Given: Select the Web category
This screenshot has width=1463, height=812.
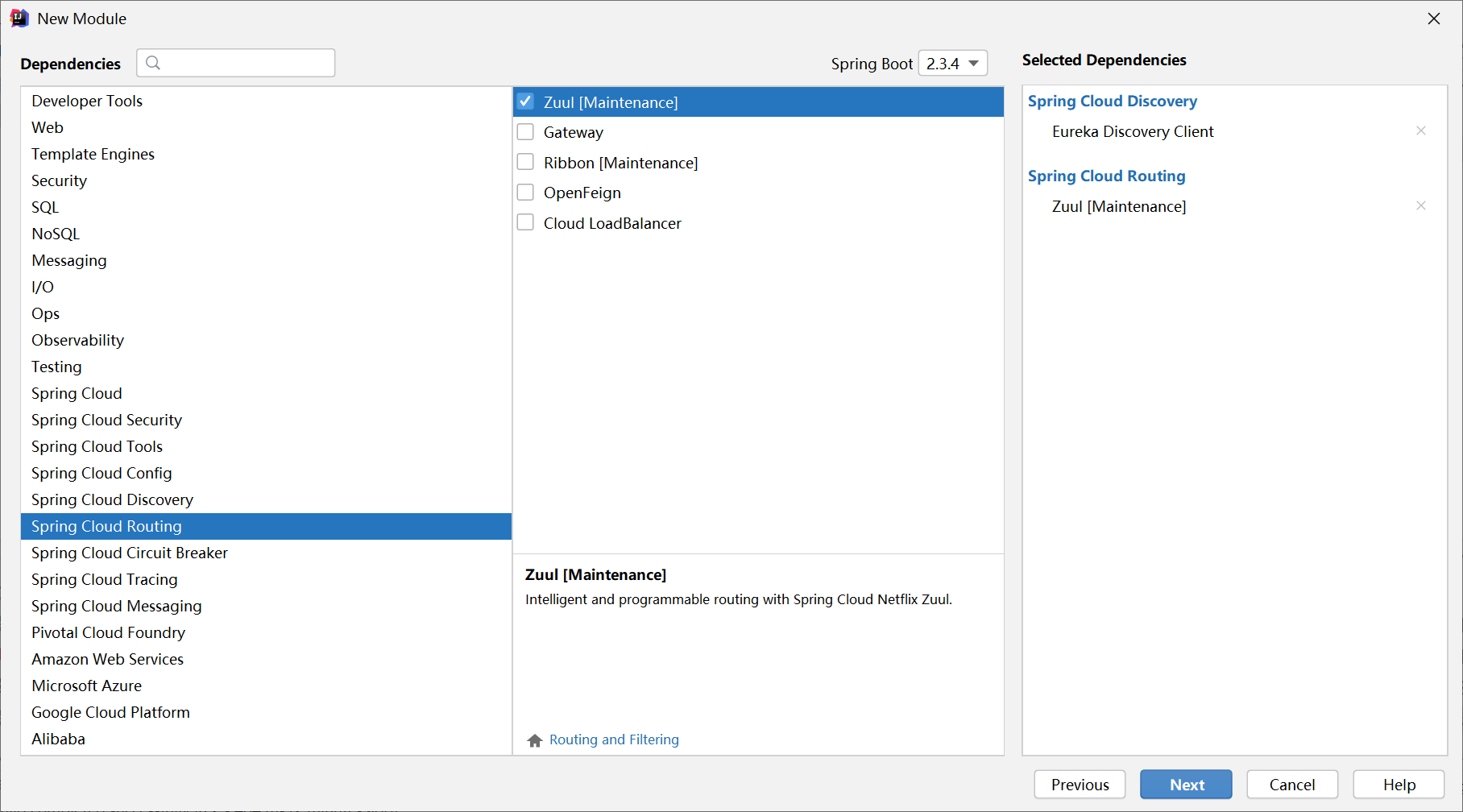Looking at the screenshot, I should point(266,127).
